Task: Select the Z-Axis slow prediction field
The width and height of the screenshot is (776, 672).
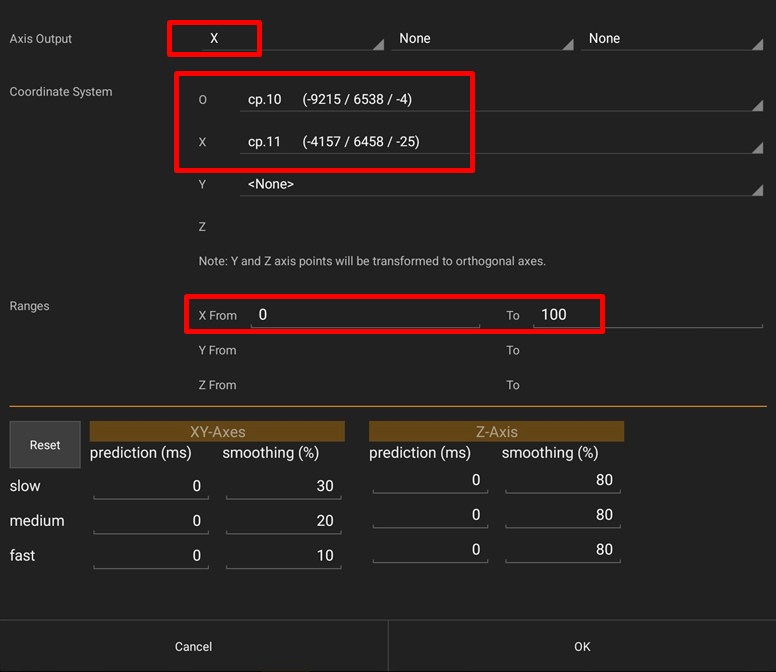Action: (x=430, y=481)
